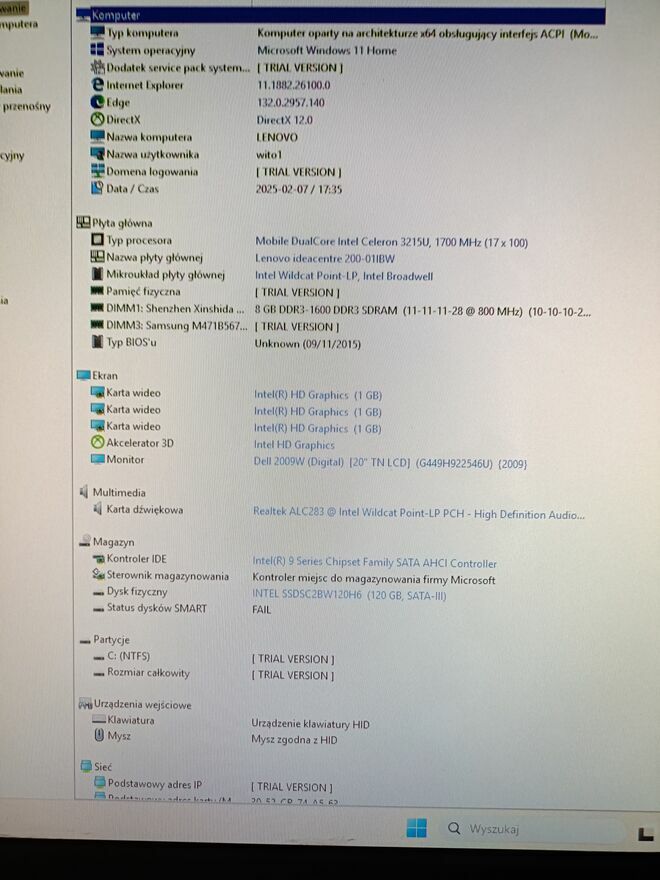Click the Płyta główna section icon
The width and height of the screenshot is (660, 880).
pos(83,223)
